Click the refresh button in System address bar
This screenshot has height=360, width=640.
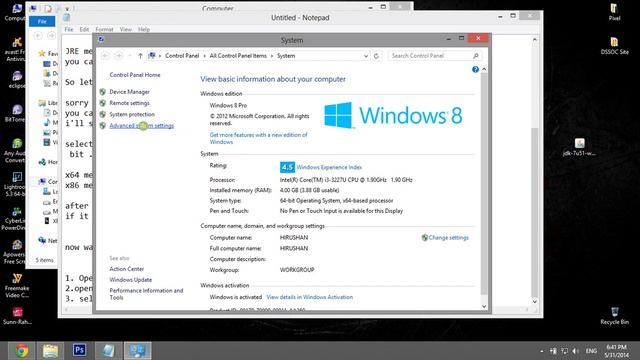pos(376,56)
